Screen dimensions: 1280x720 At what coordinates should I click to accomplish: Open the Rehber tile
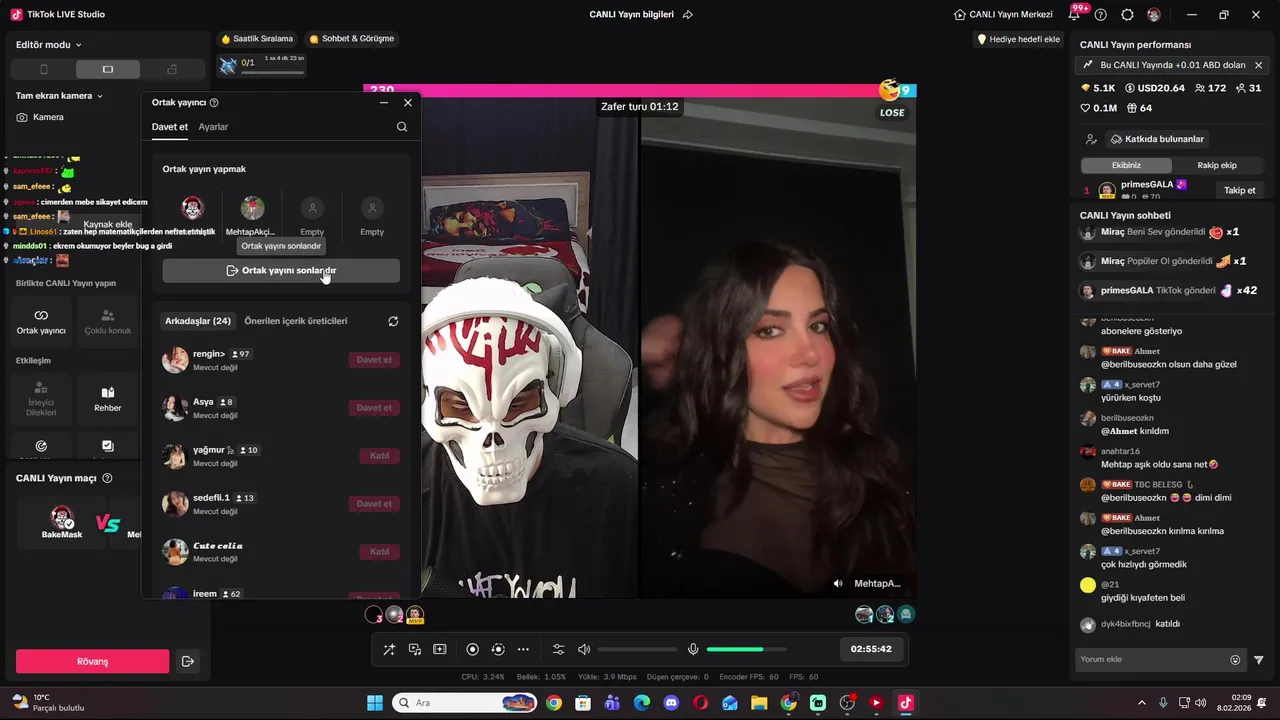[107, 400]
